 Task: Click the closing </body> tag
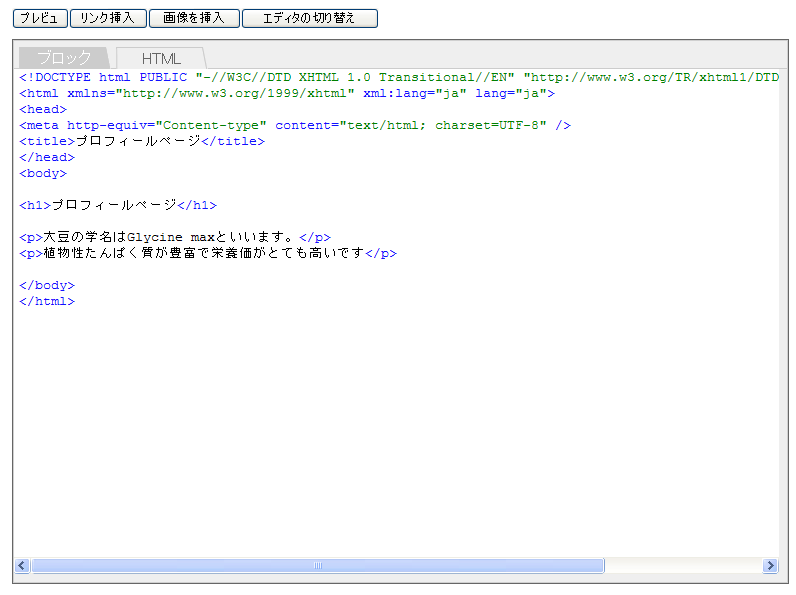pos(47,285)
